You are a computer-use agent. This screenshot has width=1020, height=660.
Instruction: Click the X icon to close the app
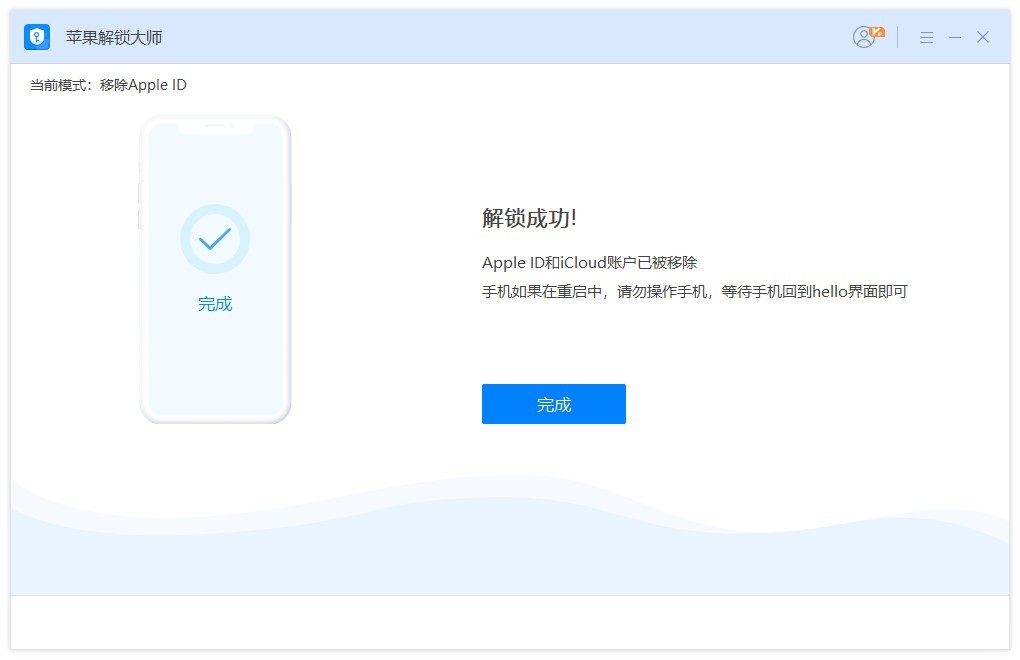tap(982, 37)
